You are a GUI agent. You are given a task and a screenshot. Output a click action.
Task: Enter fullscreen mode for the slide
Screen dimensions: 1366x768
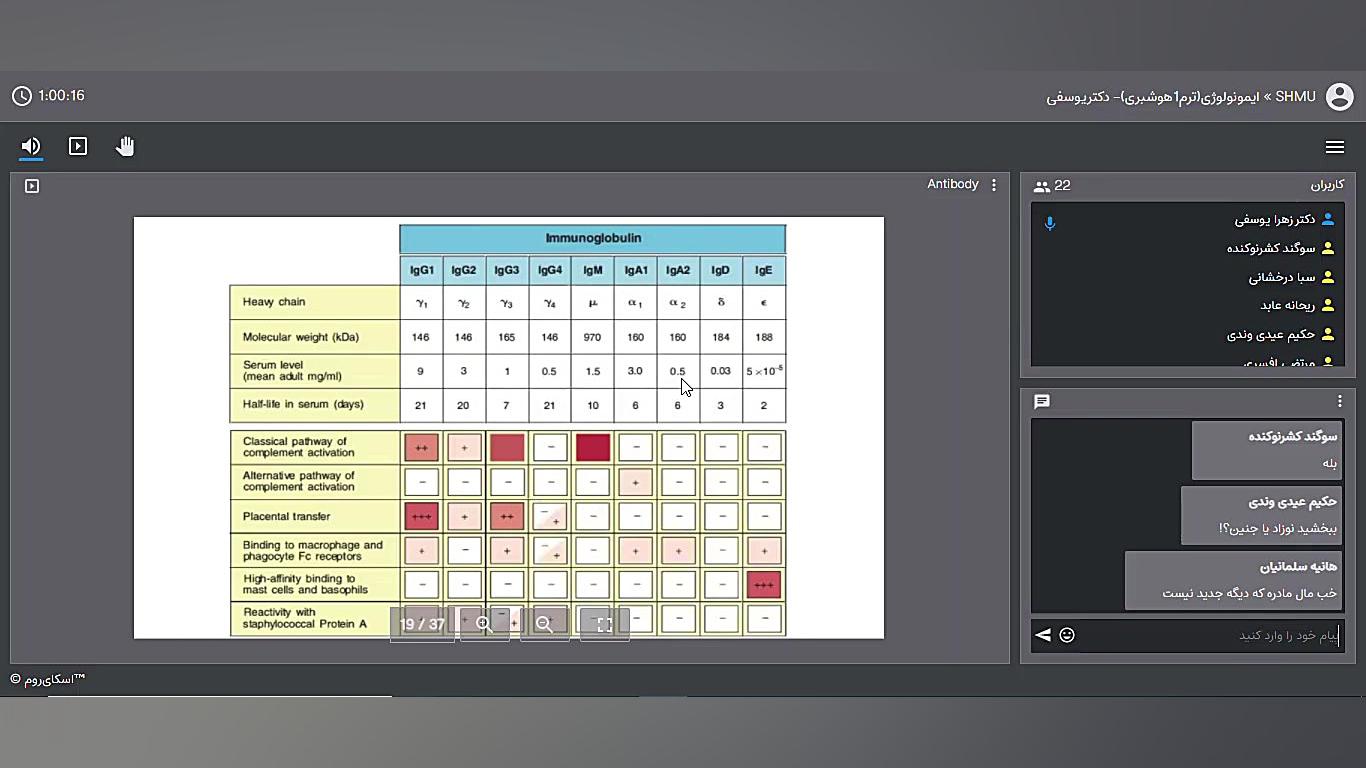[x=604, y=624]
